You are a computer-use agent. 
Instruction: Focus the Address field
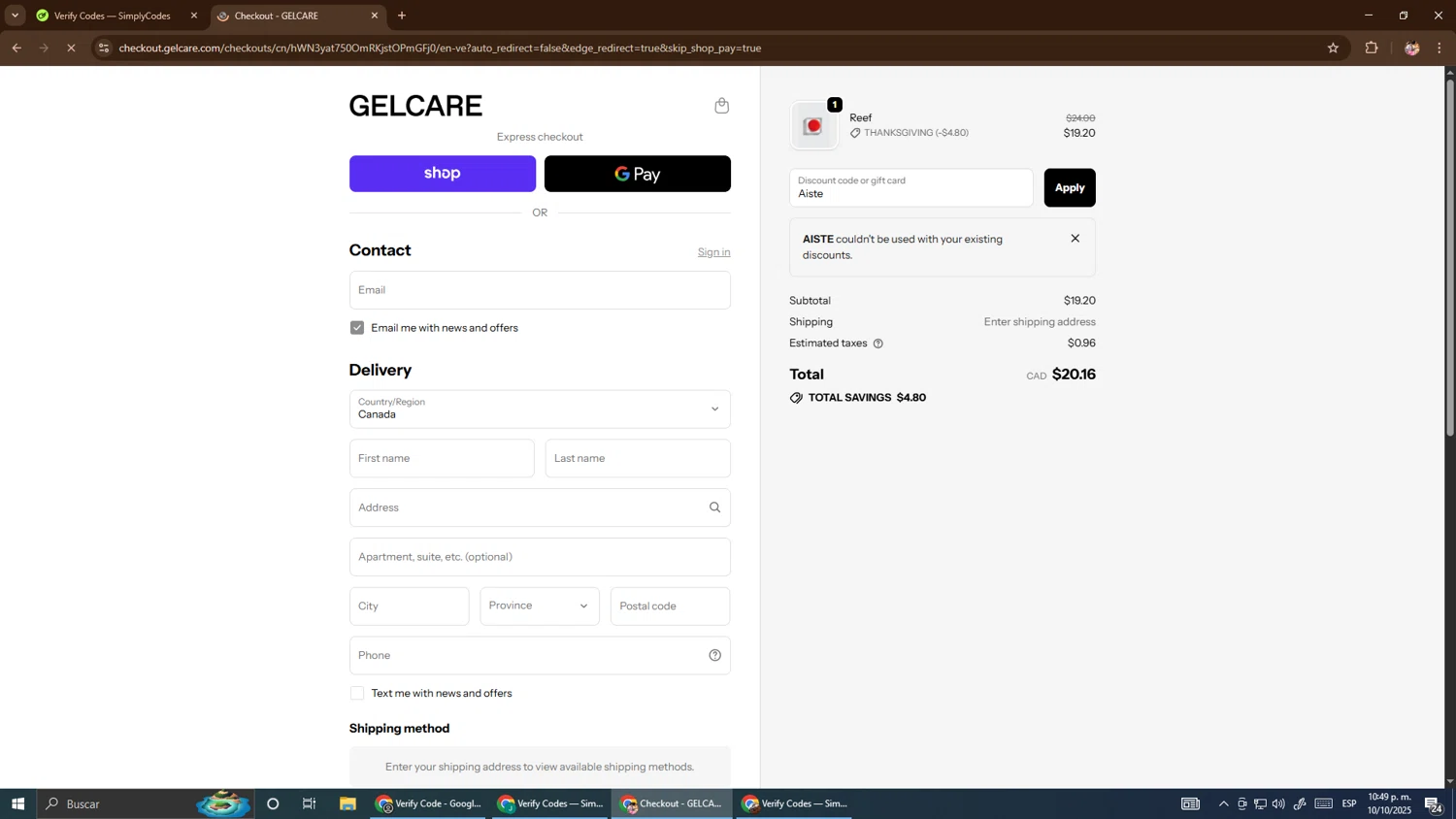tap(540, 508)
